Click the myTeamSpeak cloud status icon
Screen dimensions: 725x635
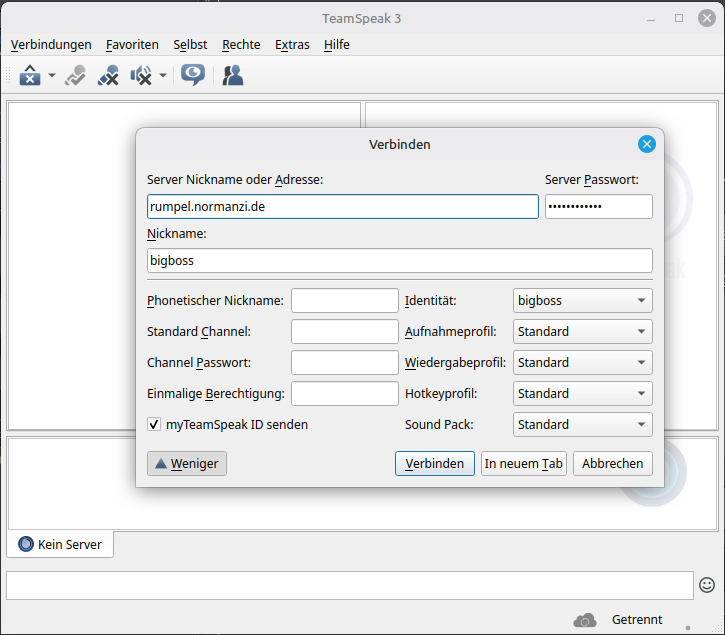pos(585,620)
